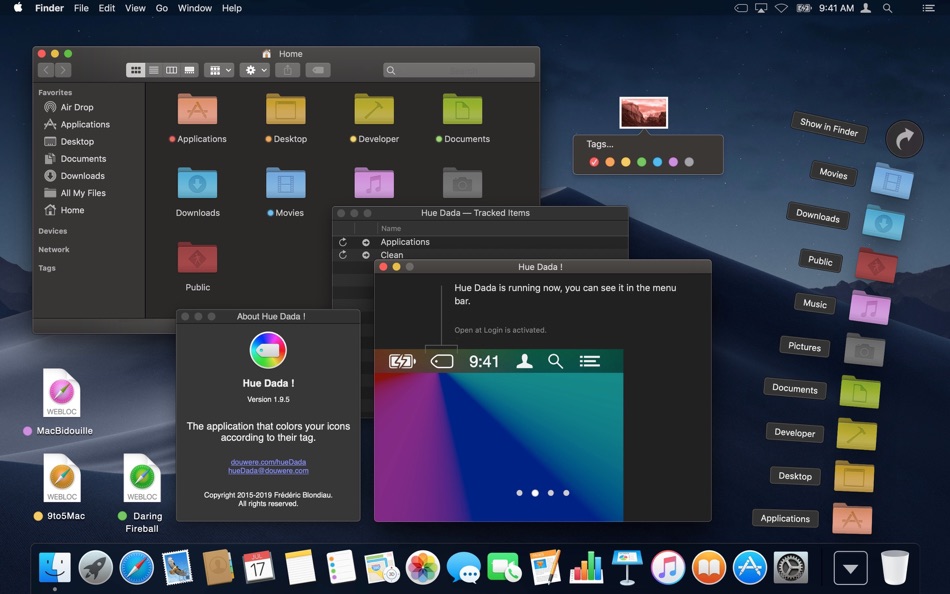Open Movies folder in the dock stack

(x=892, y=181)
